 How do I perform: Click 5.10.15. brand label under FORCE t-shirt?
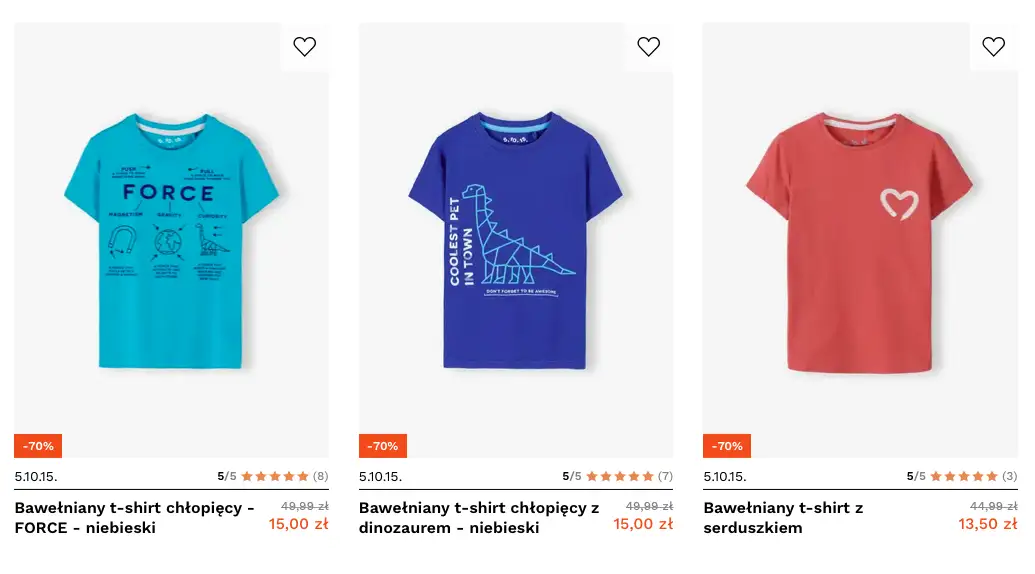pyautogui.click(x=36, y=476)
